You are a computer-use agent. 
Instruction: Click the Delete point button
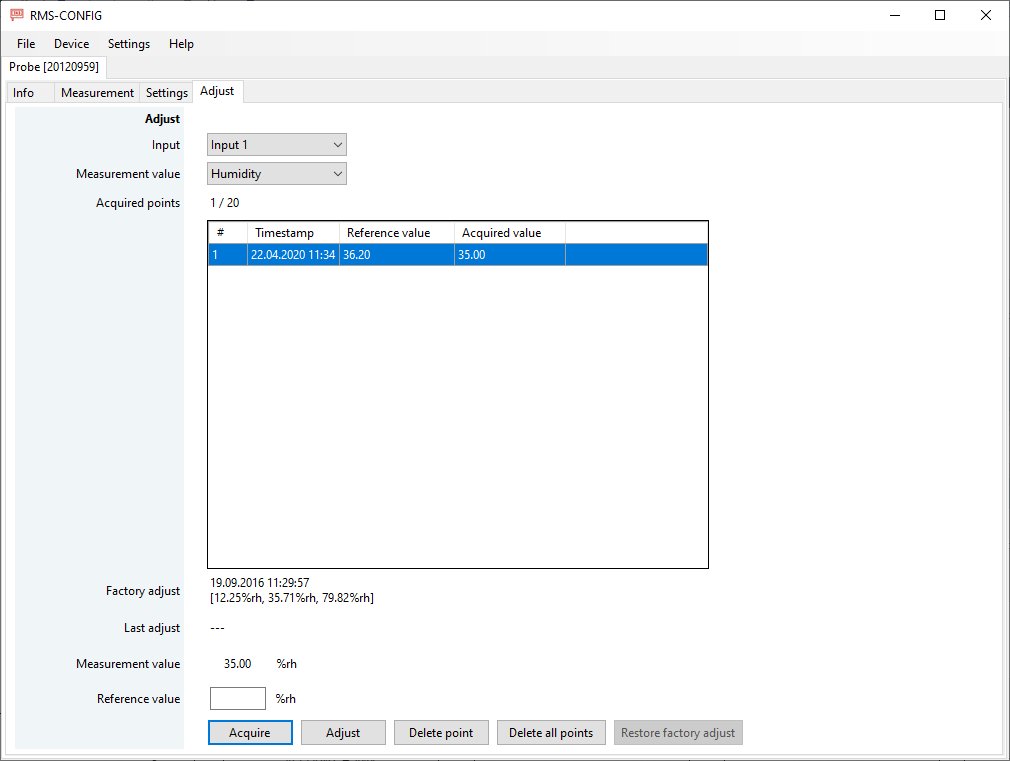[441, 733]
